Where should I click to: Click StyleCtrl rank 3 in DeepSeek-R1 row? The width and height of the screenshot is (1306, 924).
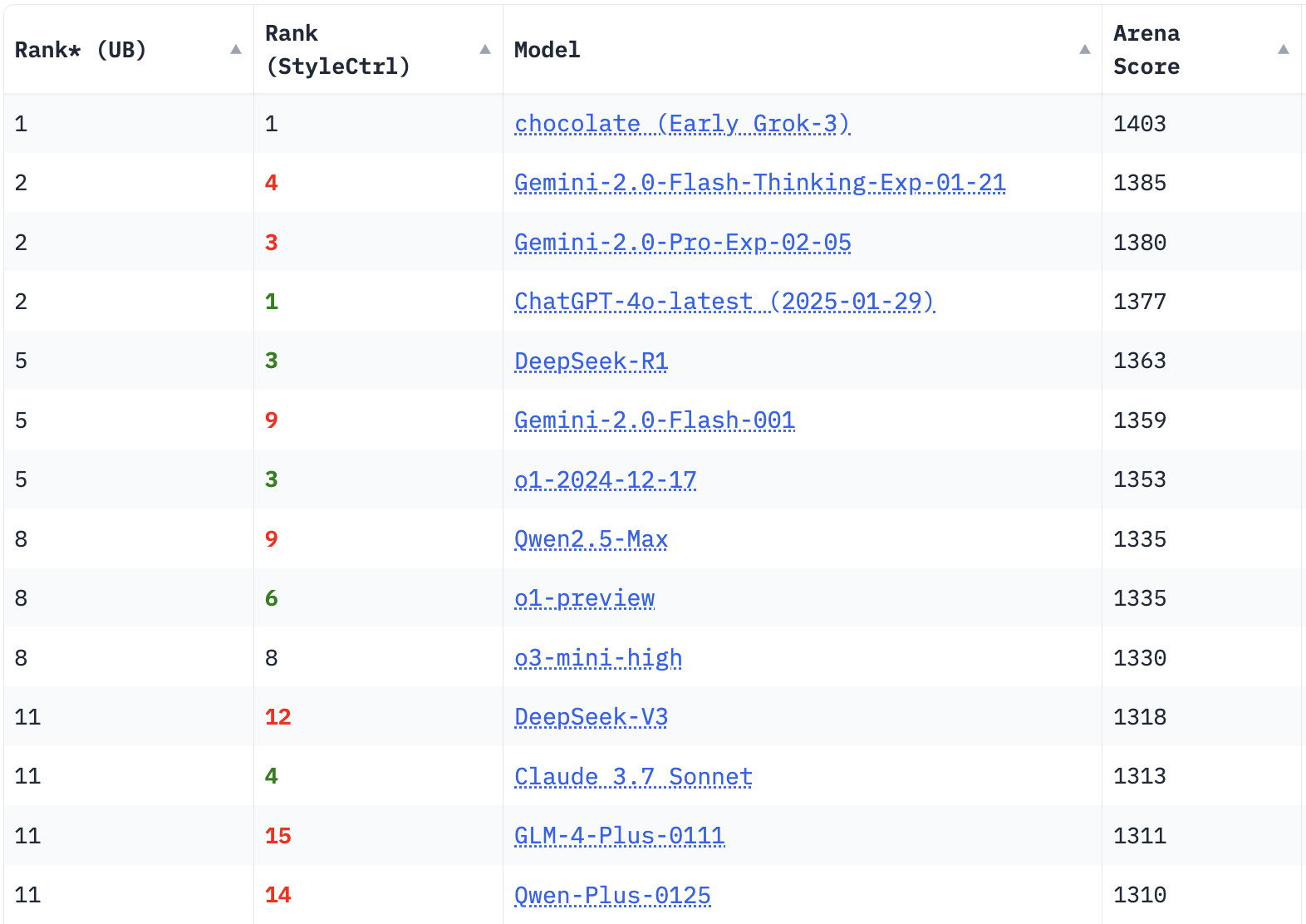[272, 361]
